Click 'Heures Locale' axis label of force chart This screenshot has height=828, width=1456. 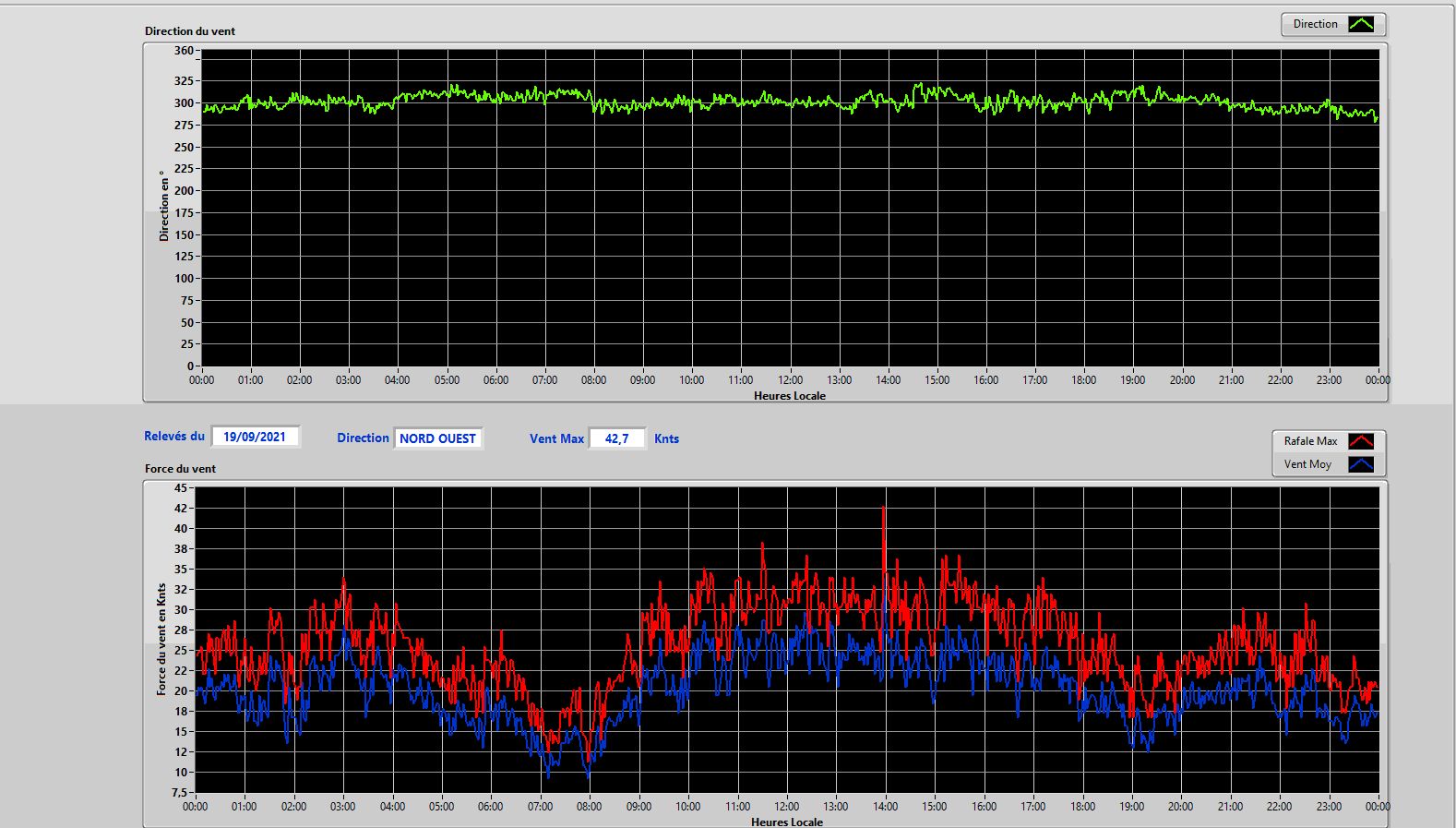787,822
